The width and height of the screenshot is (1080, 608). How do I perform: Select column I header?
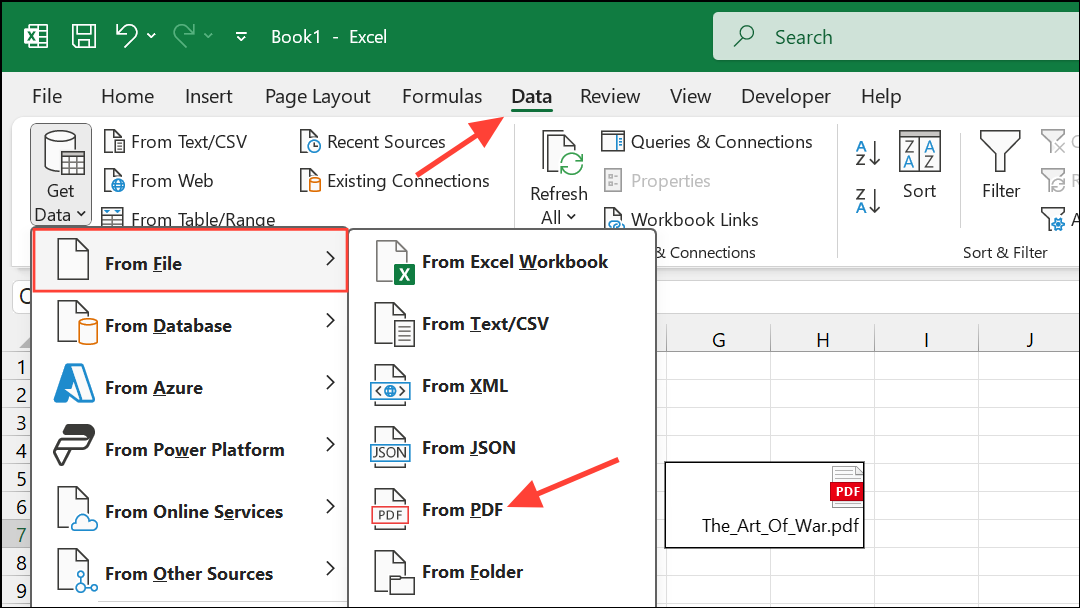click(926, 339)
